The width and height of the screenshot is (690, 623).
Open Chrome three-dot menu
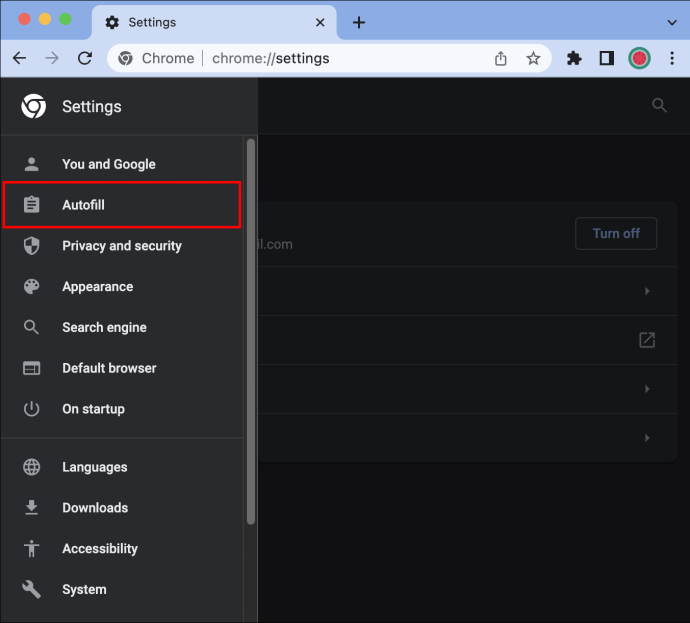click(672, 58)
